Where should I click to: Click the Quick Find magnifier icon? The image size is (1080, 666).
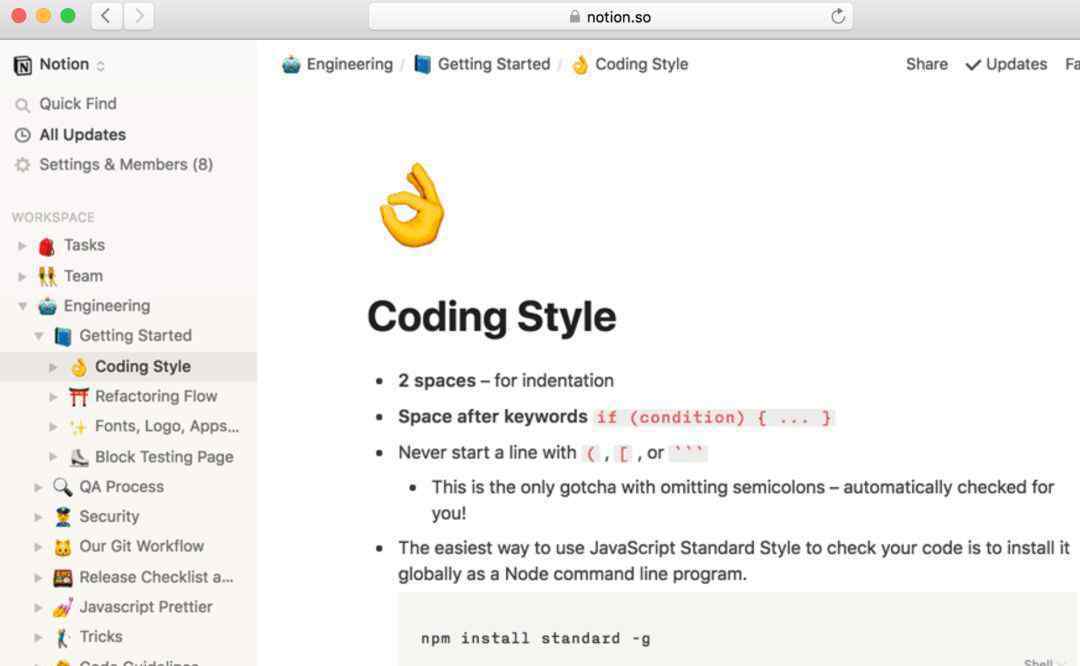pos(23,105)
